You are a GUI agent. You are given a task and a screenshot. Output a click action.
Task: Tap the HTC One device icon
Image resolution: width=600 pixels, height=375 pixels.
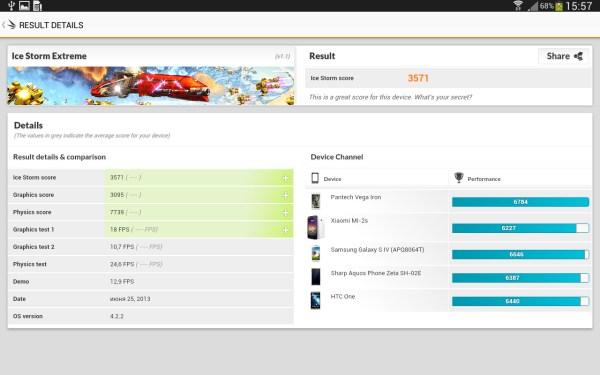pyautogui.click(x=315, y=300)
